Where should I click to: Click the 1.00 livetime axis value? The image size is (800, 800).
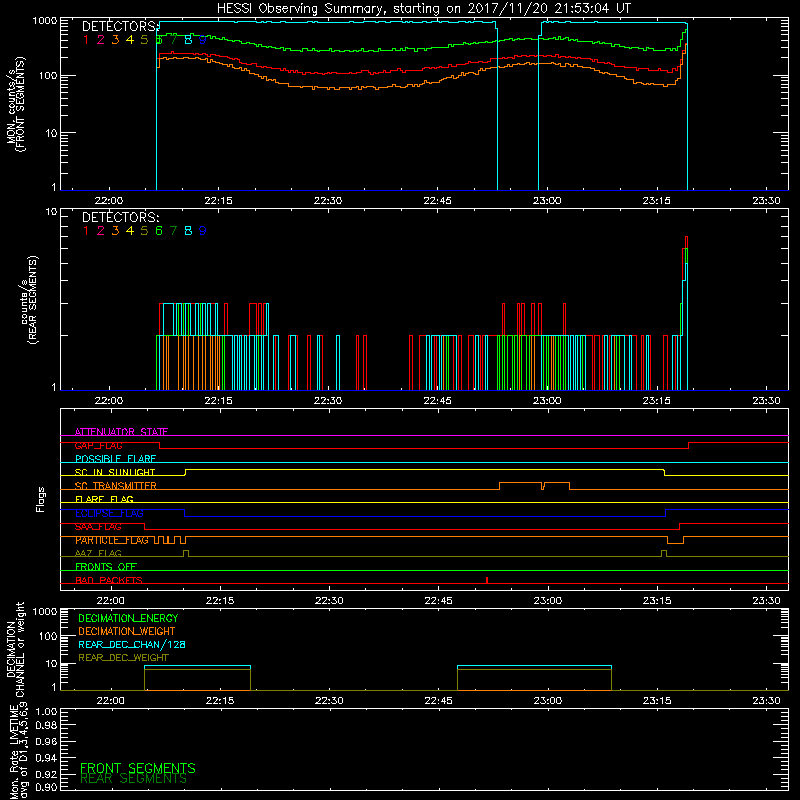pyautogui.click(x=46, y=712)
